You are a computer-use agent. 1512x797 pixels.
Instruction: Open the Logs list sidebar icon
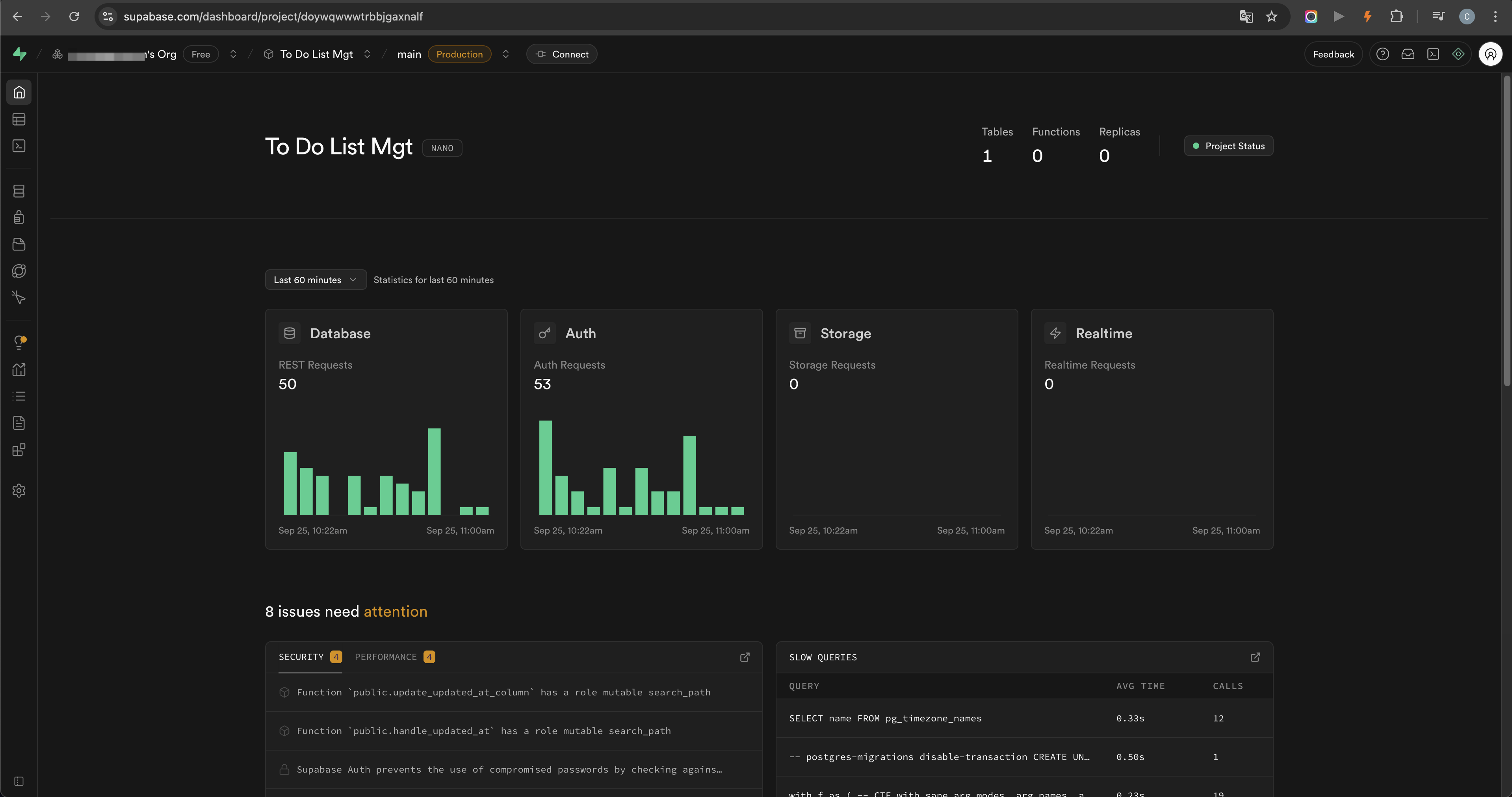point(19,396)
